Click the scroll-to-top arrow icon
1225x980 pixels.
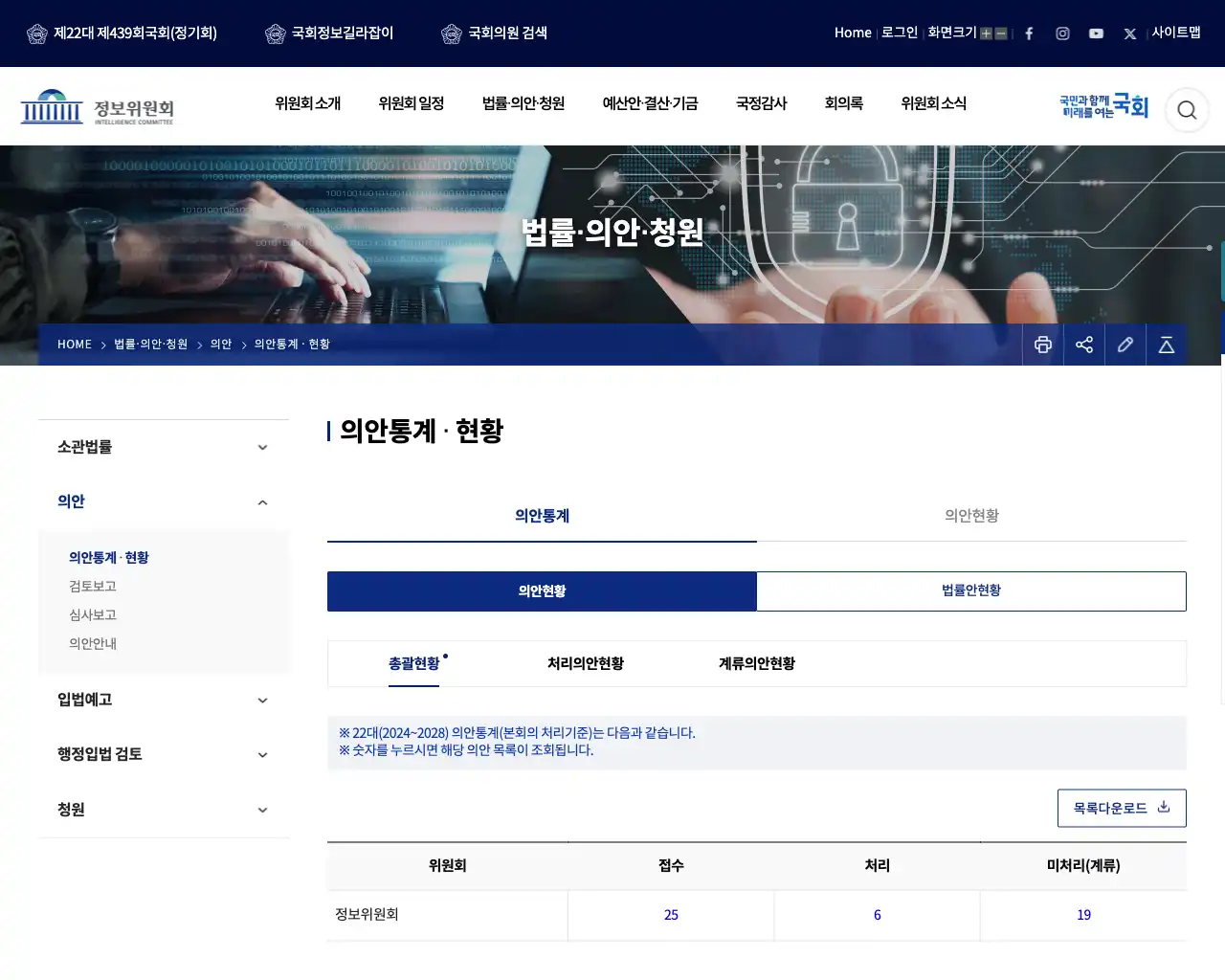coord(1167,345)
